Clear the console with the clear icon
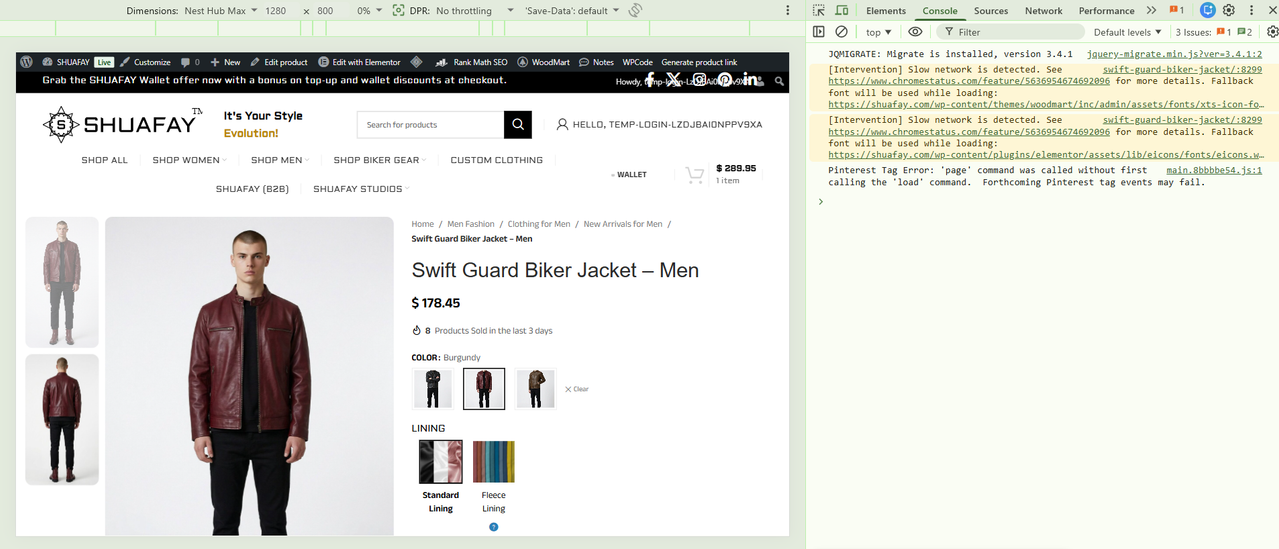 coord(842,32)
